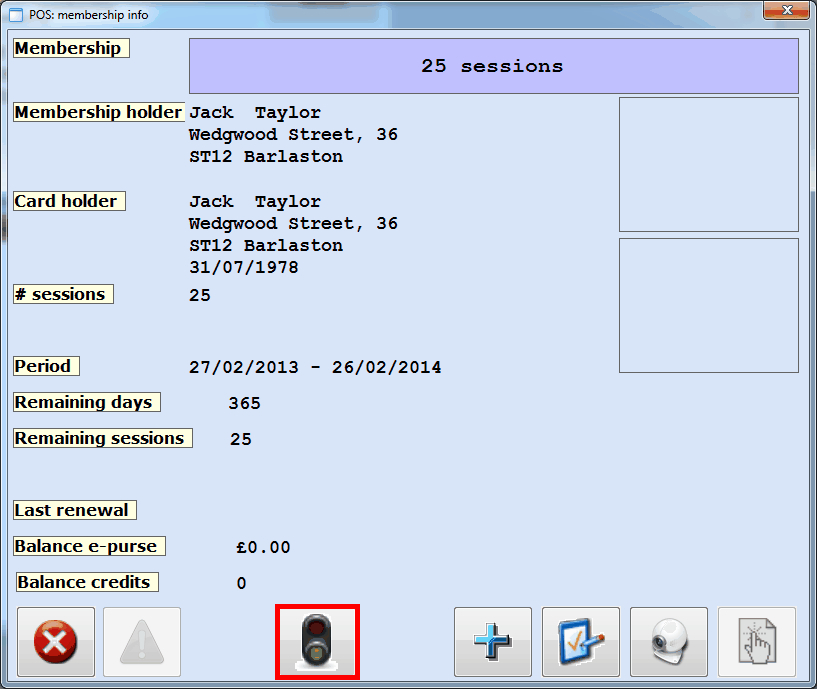Click the grayed document pointer button
Image resolution: width=817 pixels, height=689 pixels.
click(x=757, y=642)
